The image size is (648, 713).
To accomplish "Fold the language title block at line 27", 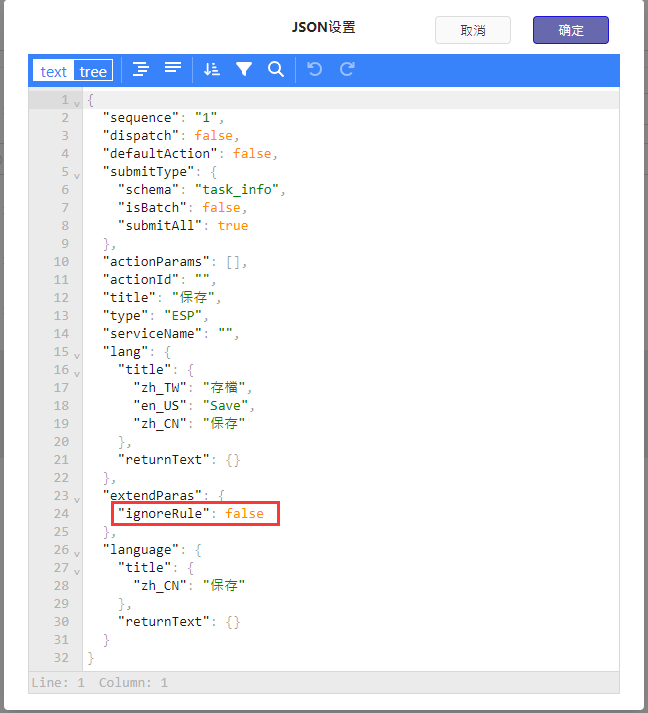I will click(77, 572).
